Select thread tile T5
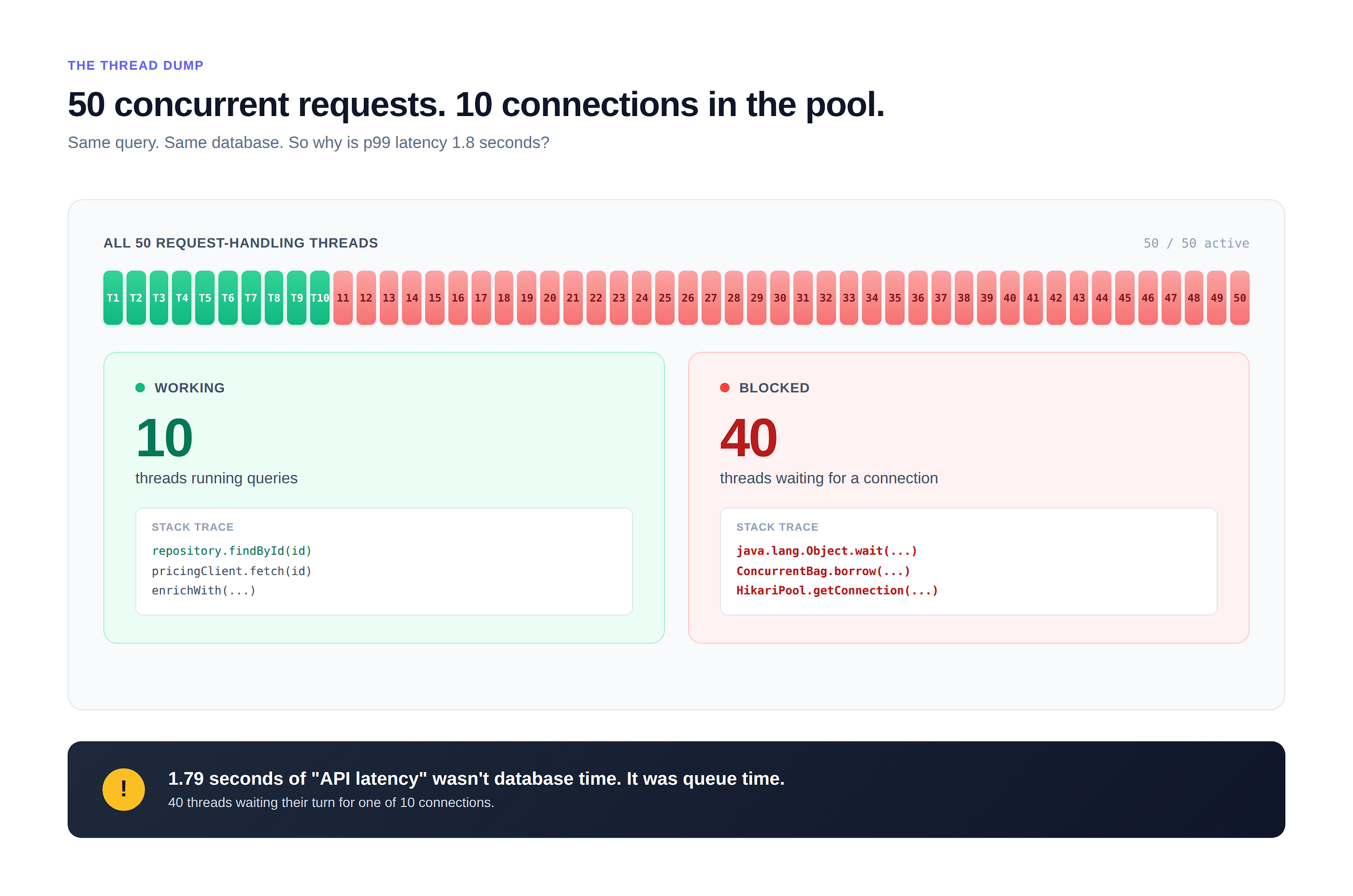The image size is (1353, 896). pos(205,298)
